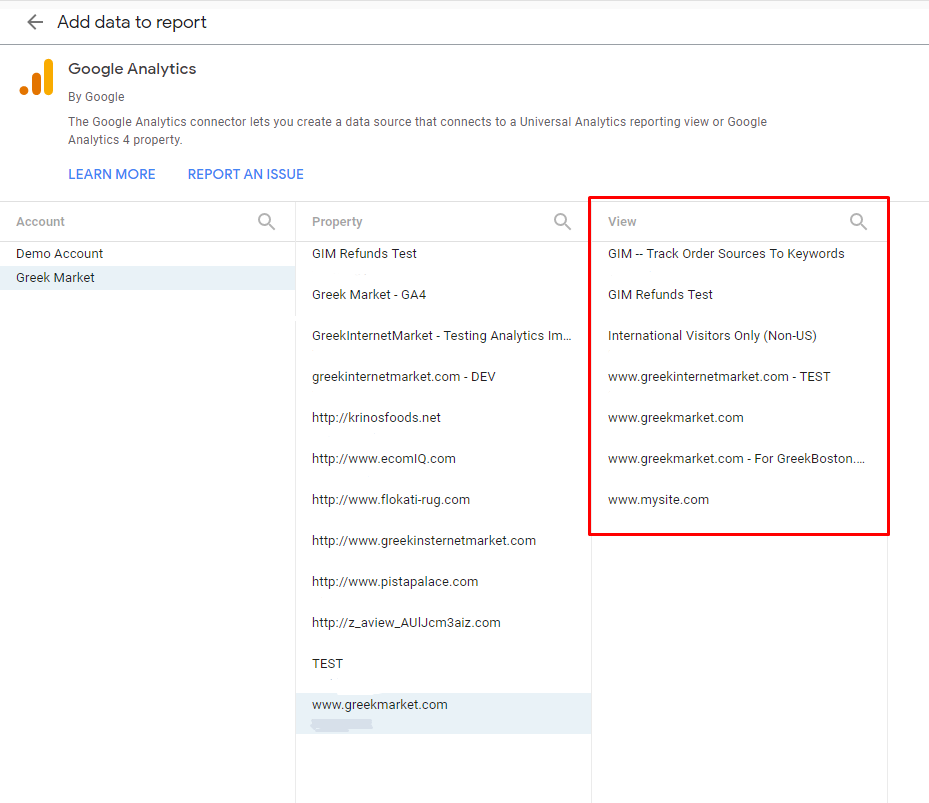929x803 pixels.
Task: Choose the Greek Market - GA4 property
Action: [369, 295]
